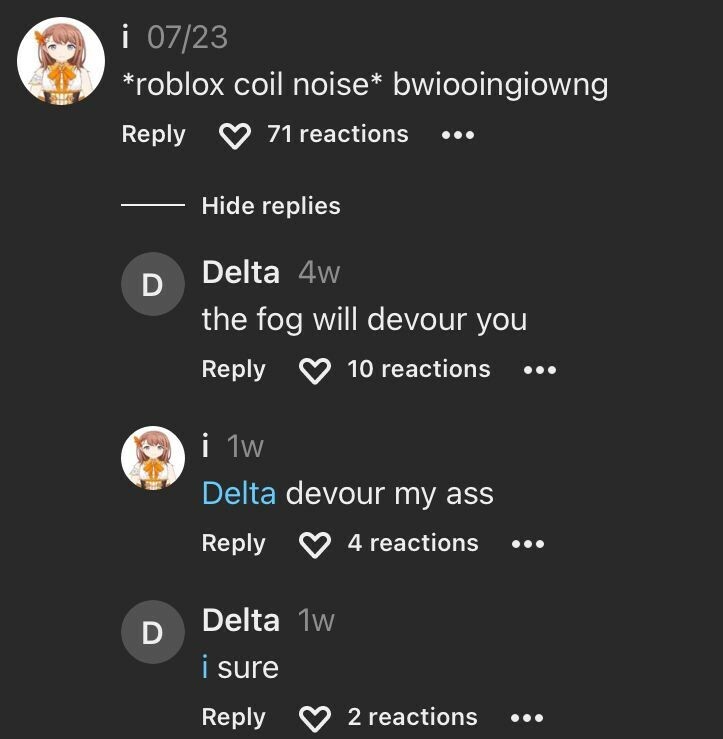Reply to the devour my ass comment
Image resolution: width=723 pixels, height=739 pixels.
[234, 543]
